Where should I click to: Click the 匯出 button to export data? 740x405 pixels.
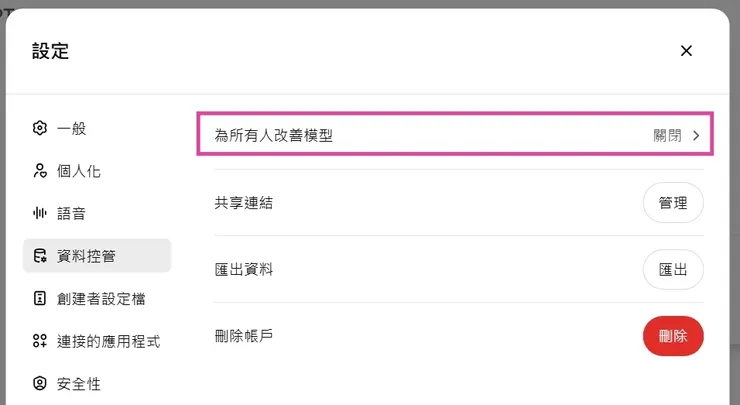(x=673, y=269)
